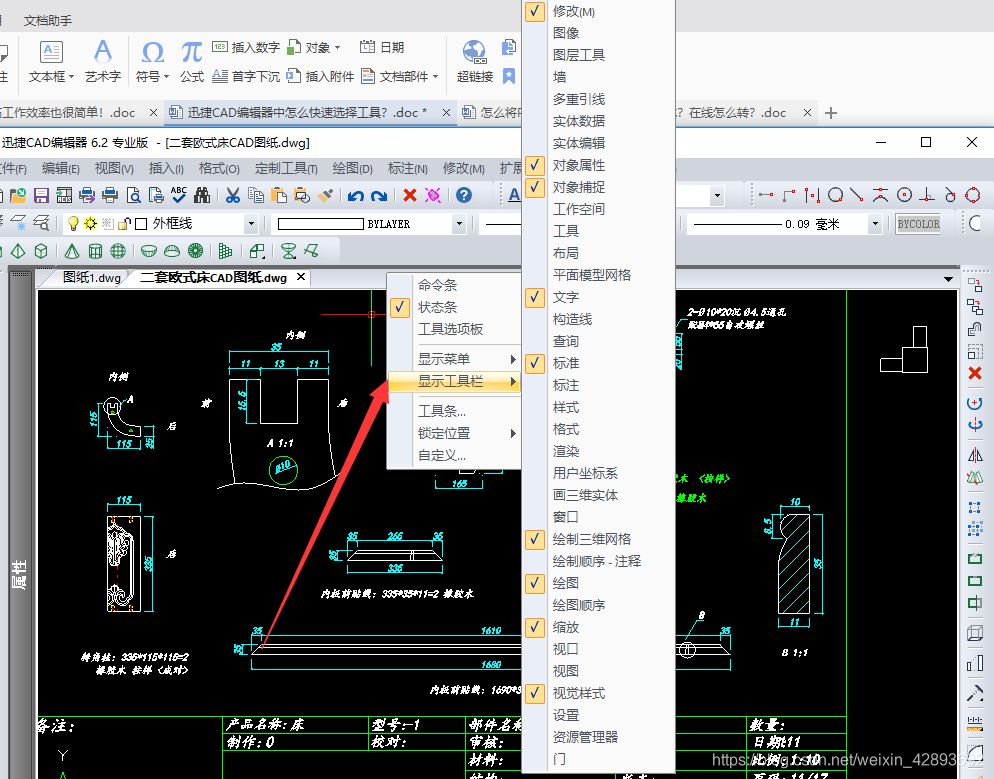Screen dimensions: 994x779
Task: Toggle the checked 状态条 status bar entry
Action: point(454,307)
